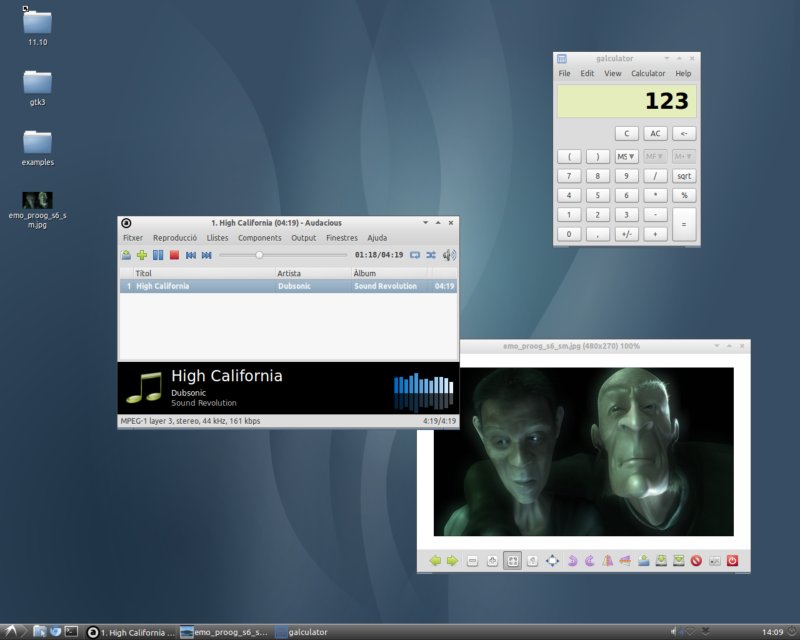Sort playlist by Artista column header

pos(313,273)
